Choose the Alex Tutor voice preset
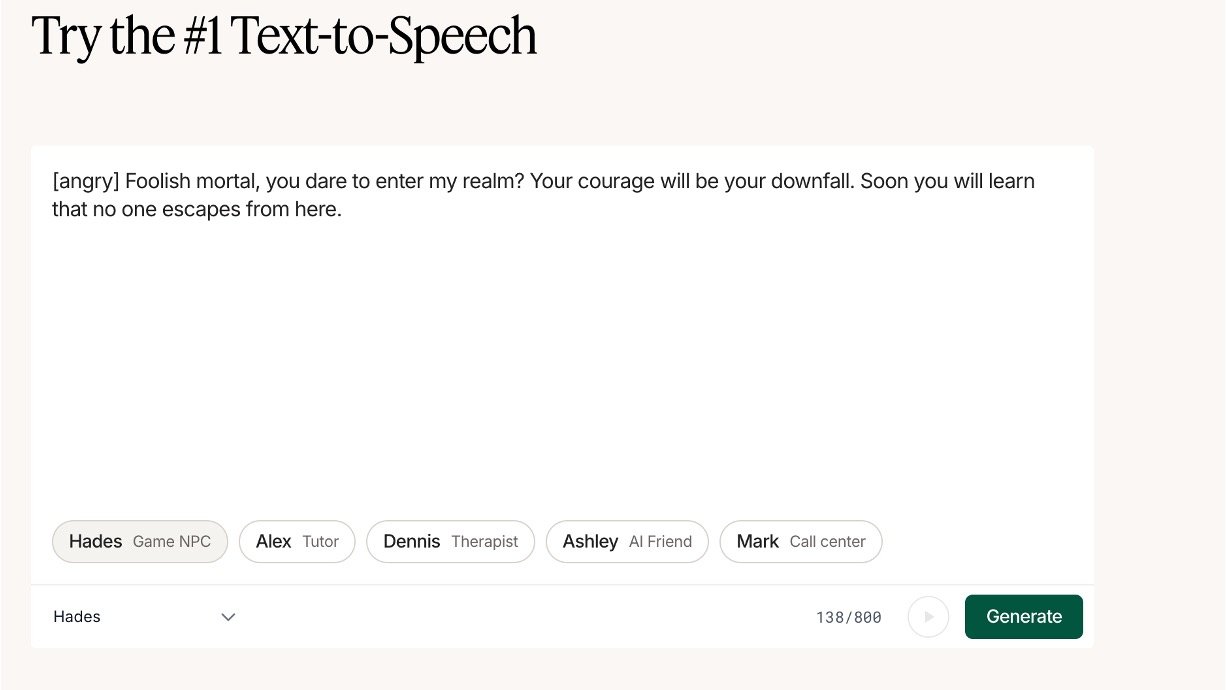The height and width of the screenshot is (690, 1226). (x=297, y=542)
